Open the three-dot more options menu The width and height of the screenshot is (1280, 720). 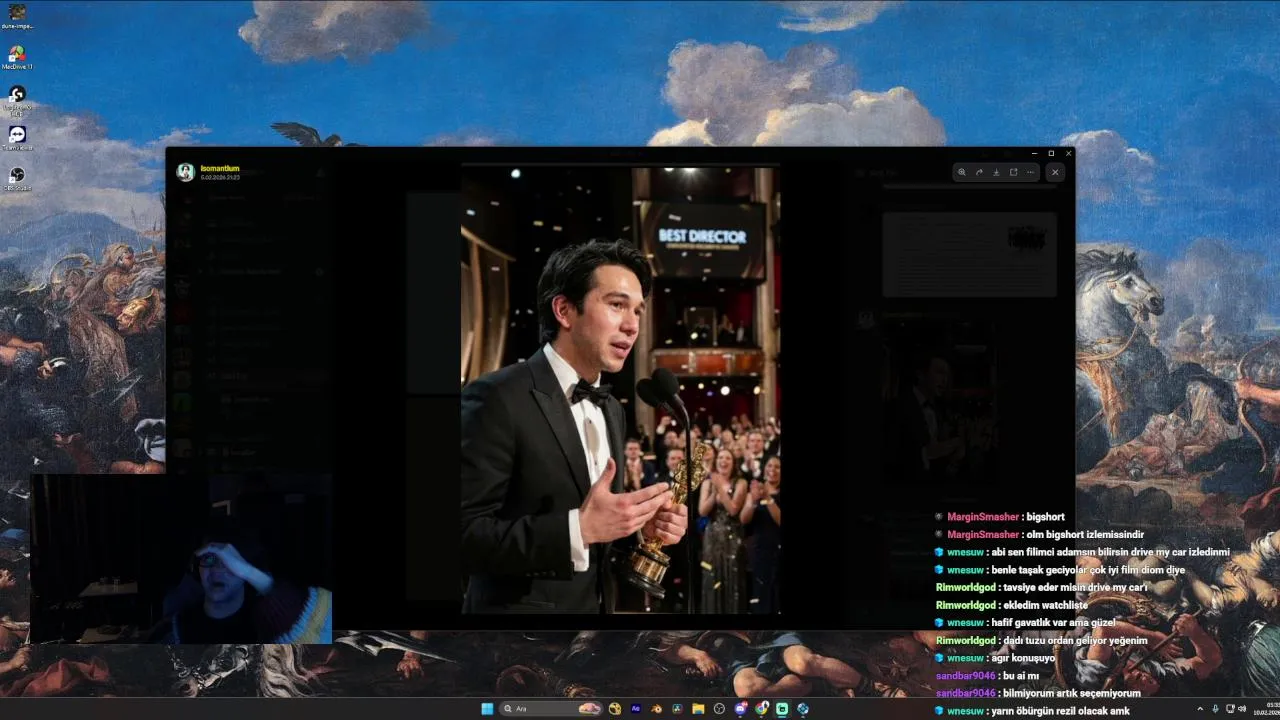[1030, 172]
